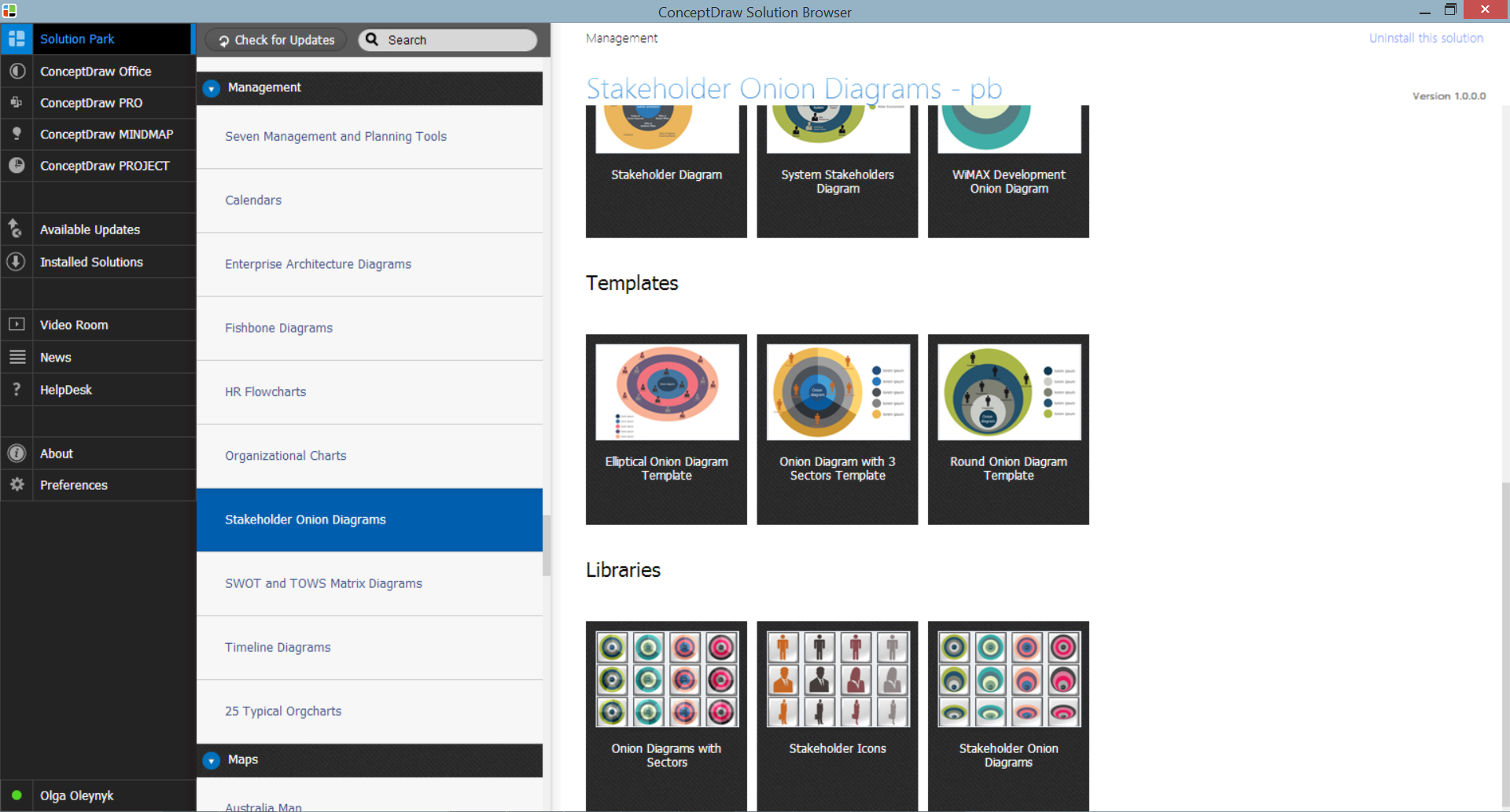Click the Video Room play icon
The width and height of the screenshot is (1510, 812).
point(17,324)
